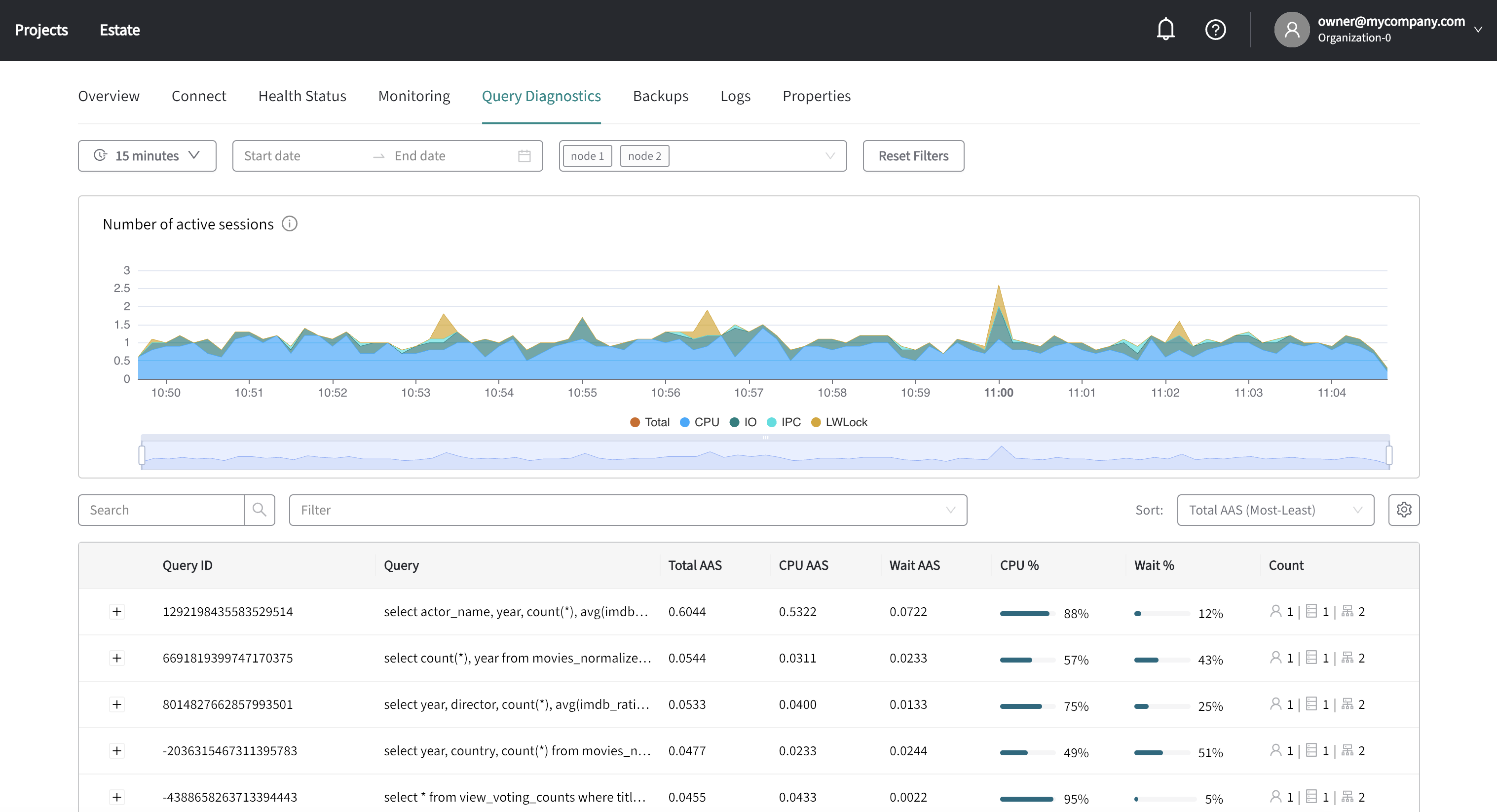Click query text 'select count(*), year from movies_normalize…'
1497x812 pixels.
(517, 658)
